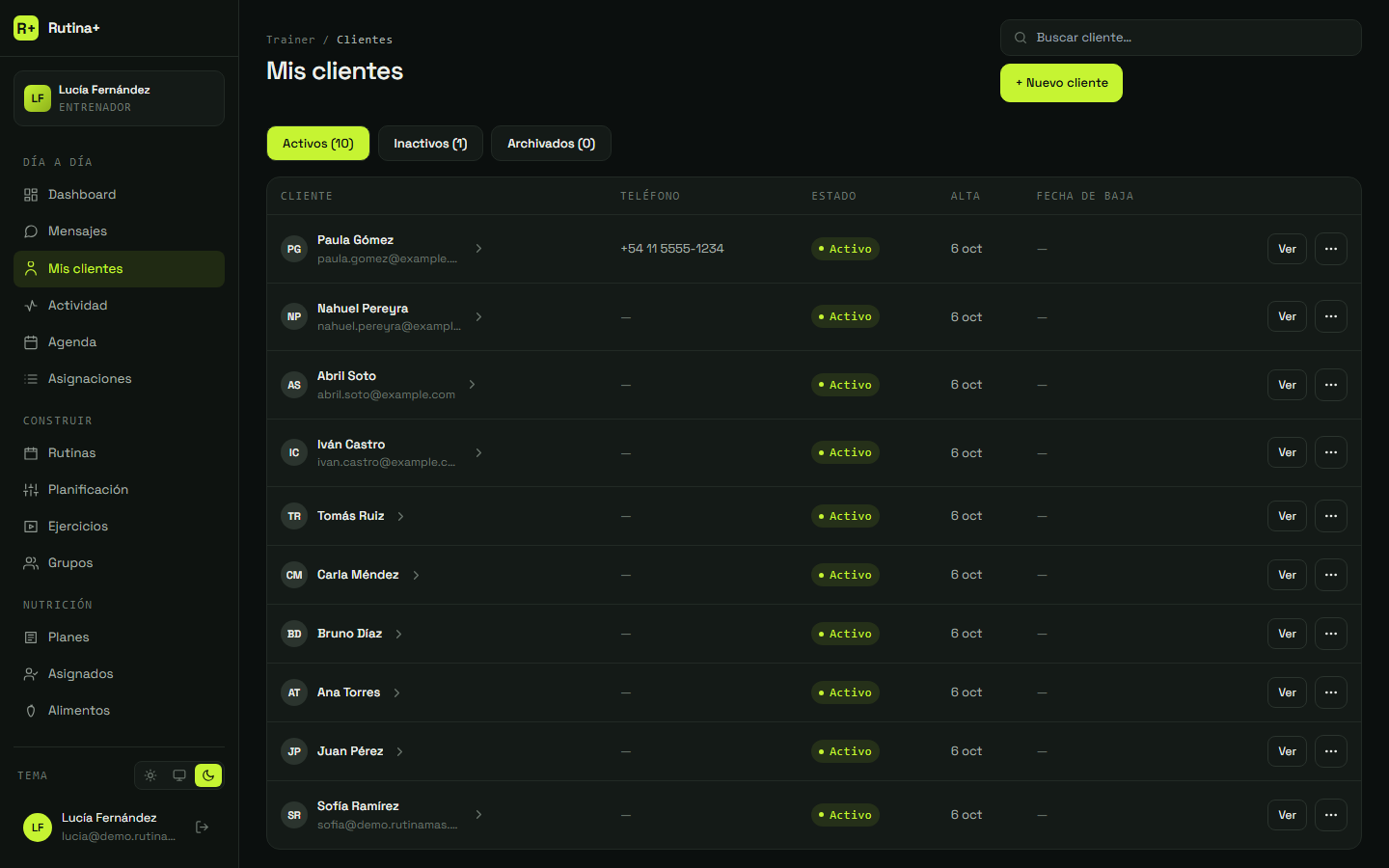The height and width of the screenshot is (868, 1389).
Task: Switch to the Inactivos (1) tab
Action: [x=430, y=144]
